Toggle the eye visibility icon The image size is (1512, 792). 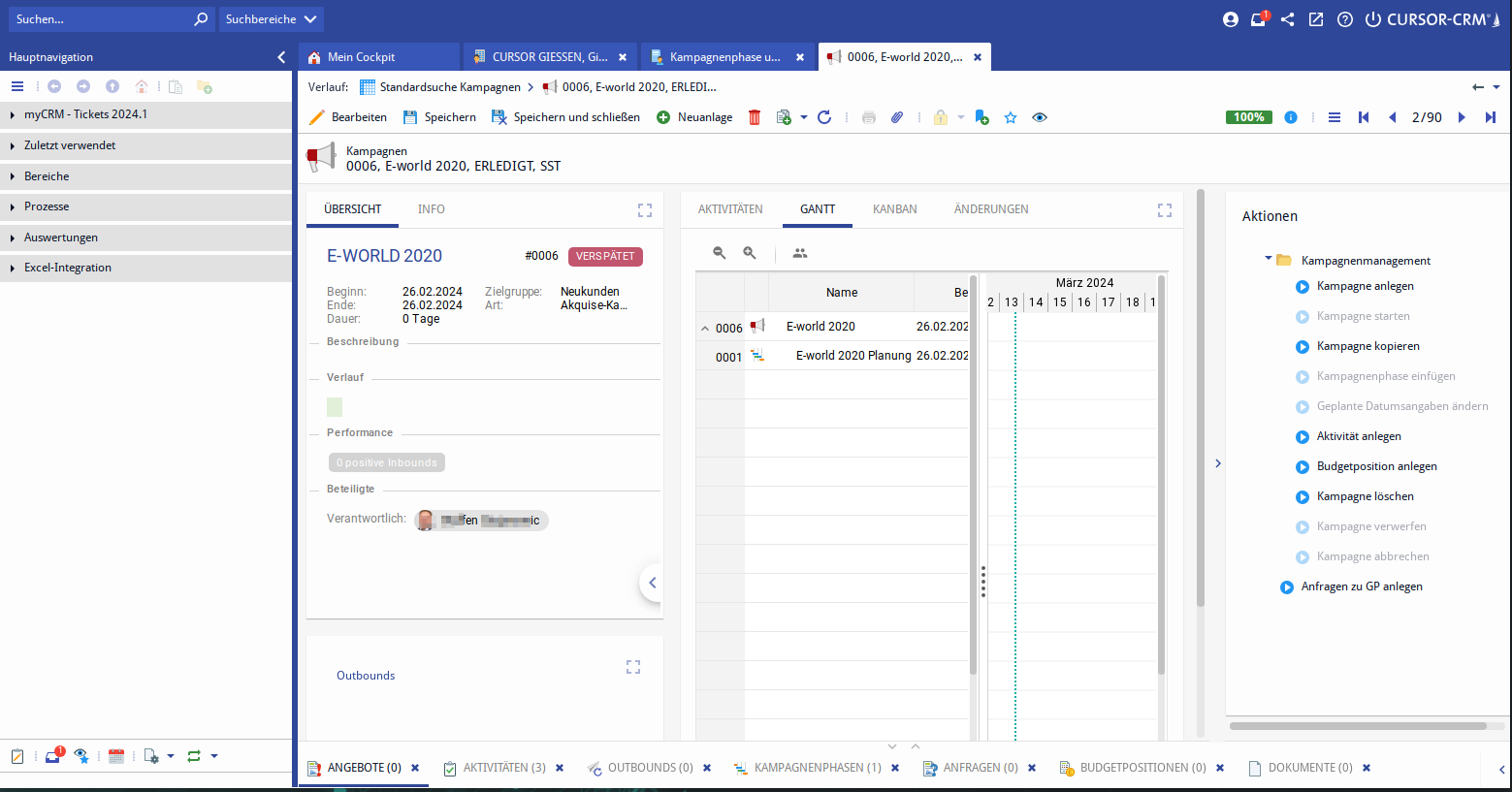tap(1040, 117)
